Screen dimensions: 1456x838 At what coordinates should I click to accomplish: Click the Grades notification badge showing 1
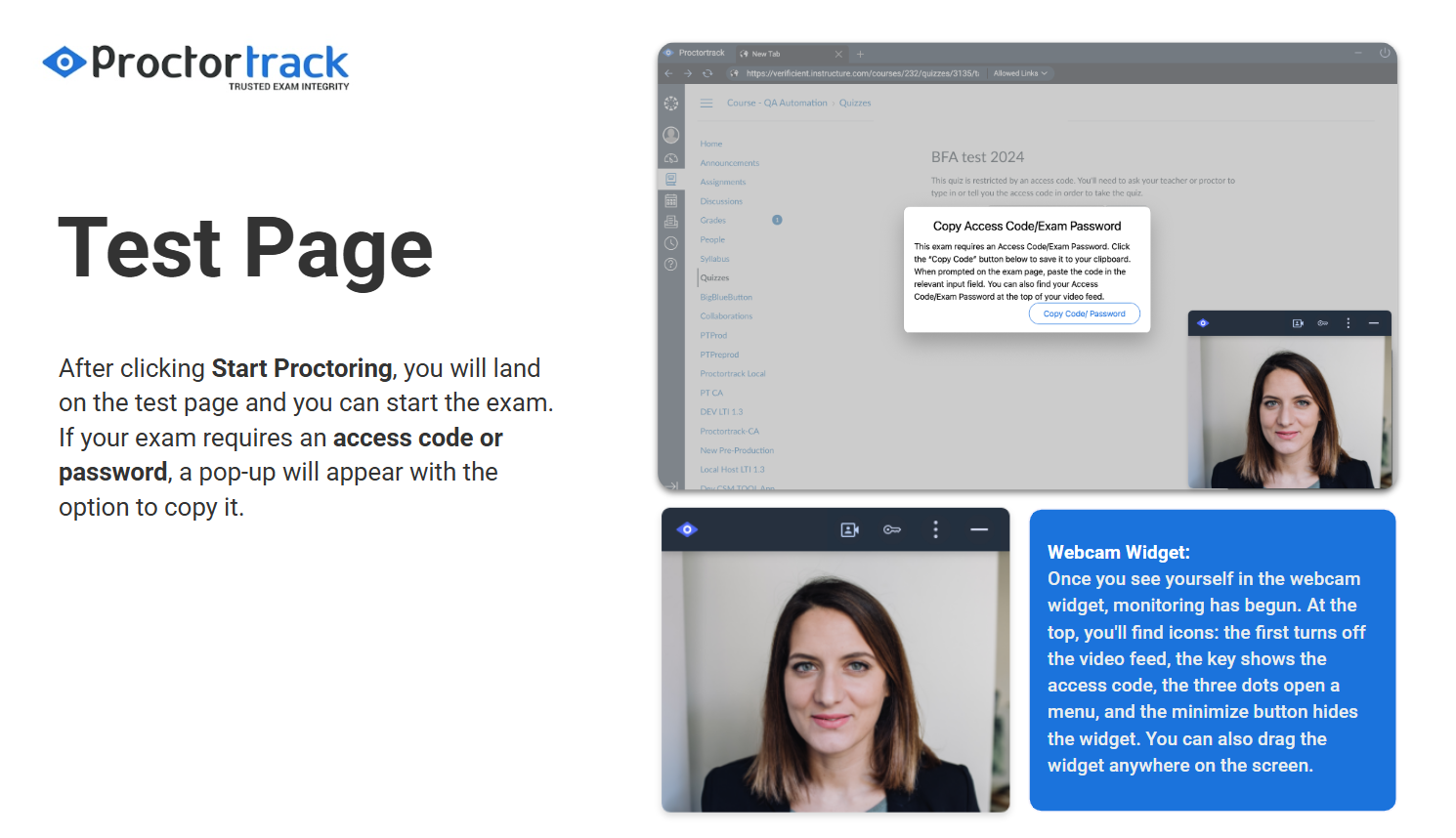coord(778,220)
